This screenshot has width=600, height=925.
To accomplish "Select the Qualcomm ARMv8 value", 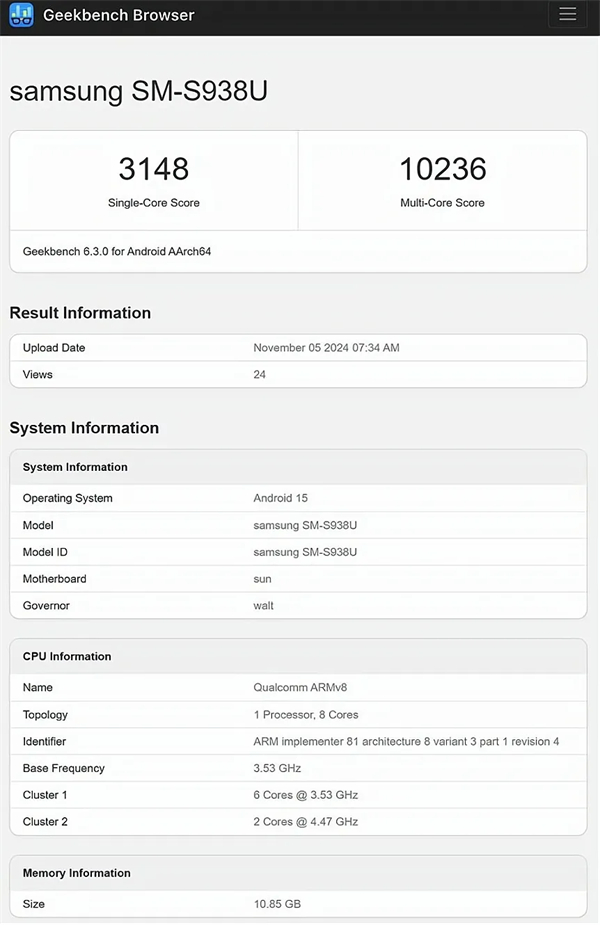I will (300, 688).
